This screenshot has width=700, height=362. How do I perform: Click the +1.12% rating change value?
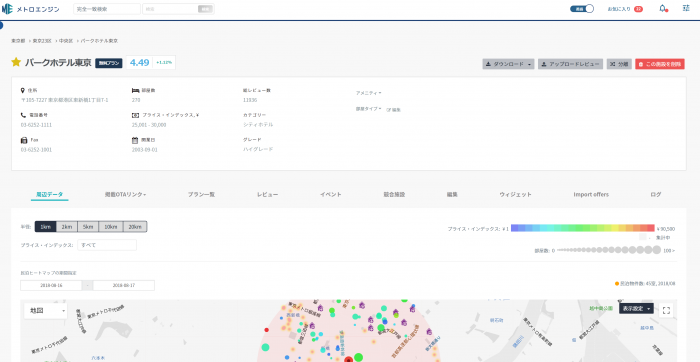[164, 63]
